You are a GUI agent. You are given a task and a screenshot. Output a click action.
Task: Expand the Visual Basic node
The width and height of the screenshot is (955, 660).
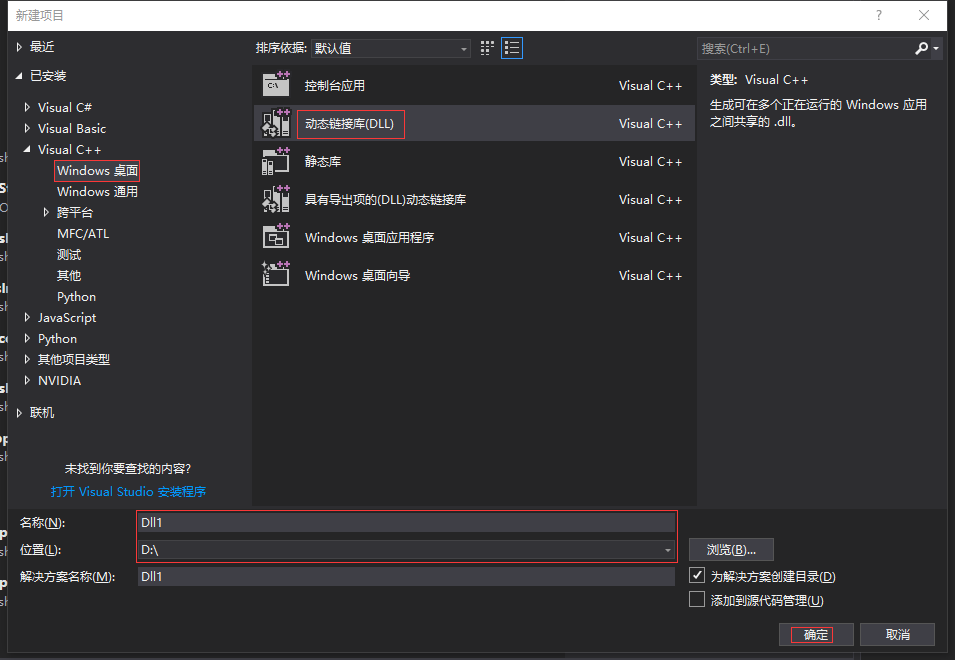27,128
